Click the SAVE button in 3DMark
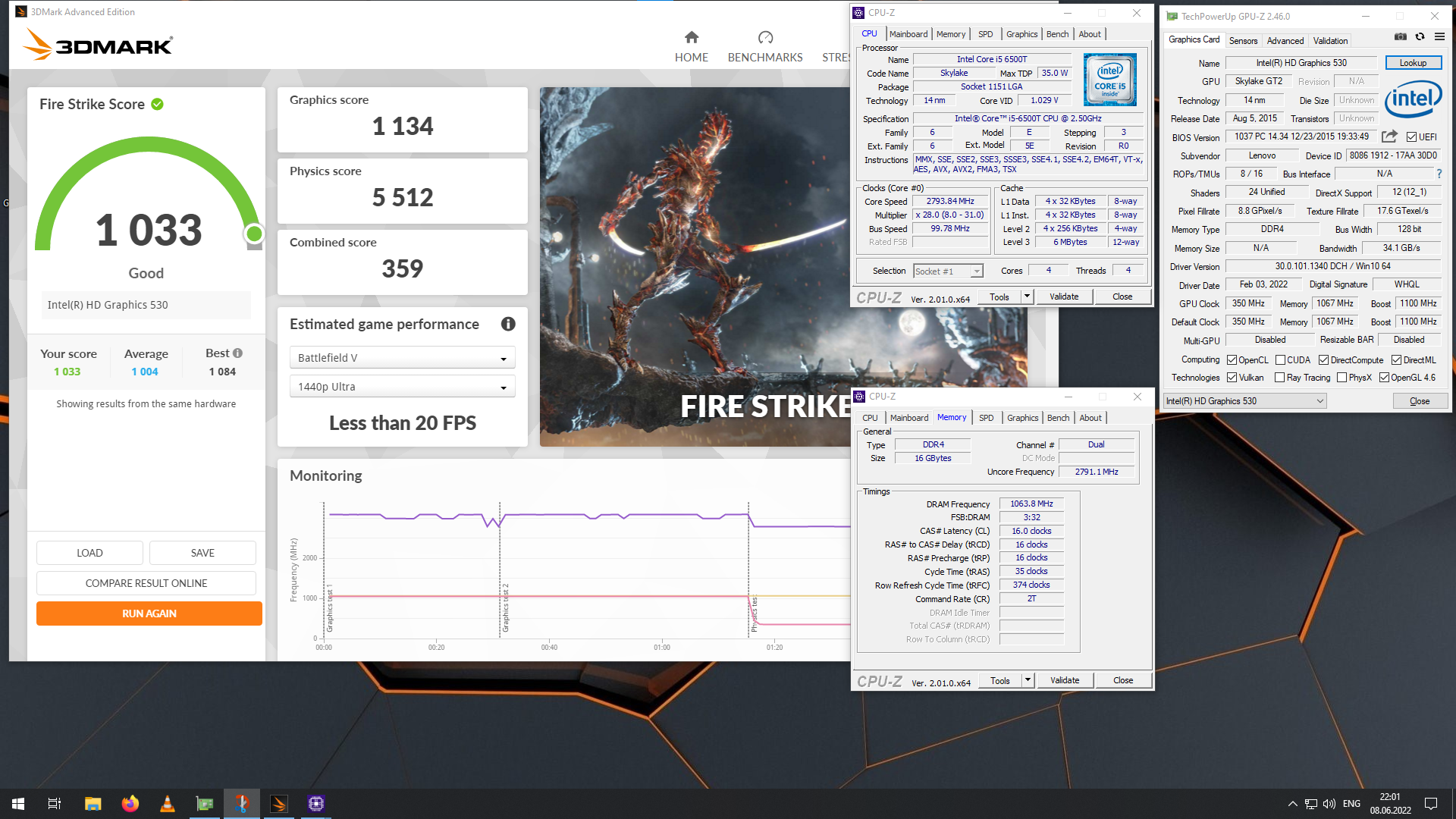Image resolution: width=1456 pixels, height=819 pixels. click(202, 553)
